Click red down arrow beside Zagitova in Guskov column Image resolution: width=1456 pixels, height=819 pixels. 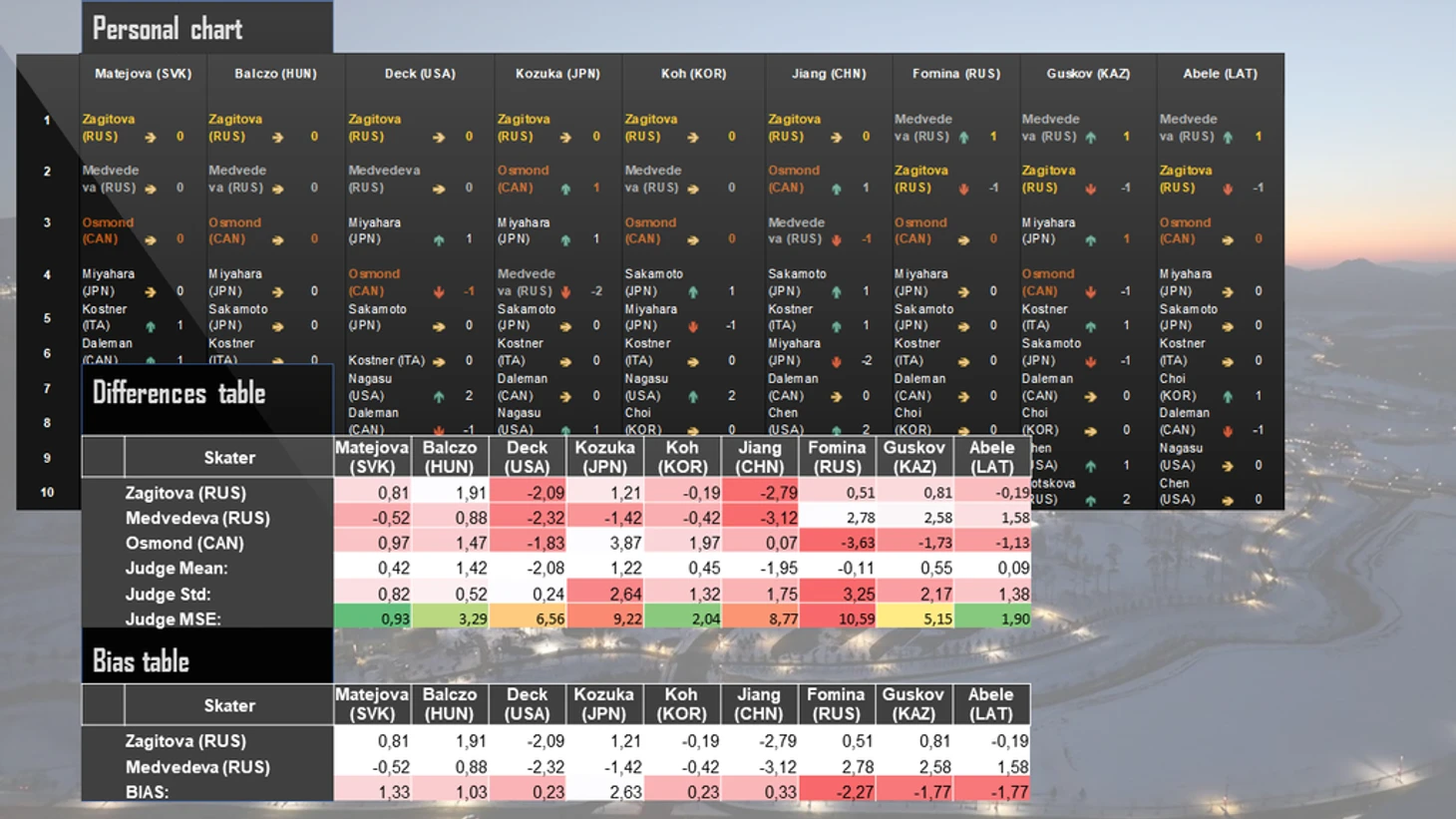[1091, 189]
